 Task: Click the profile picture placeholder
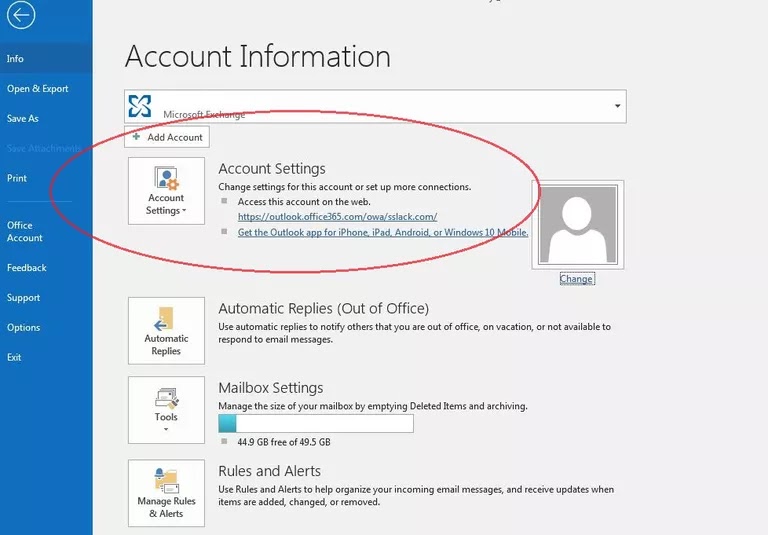[577, 224]
